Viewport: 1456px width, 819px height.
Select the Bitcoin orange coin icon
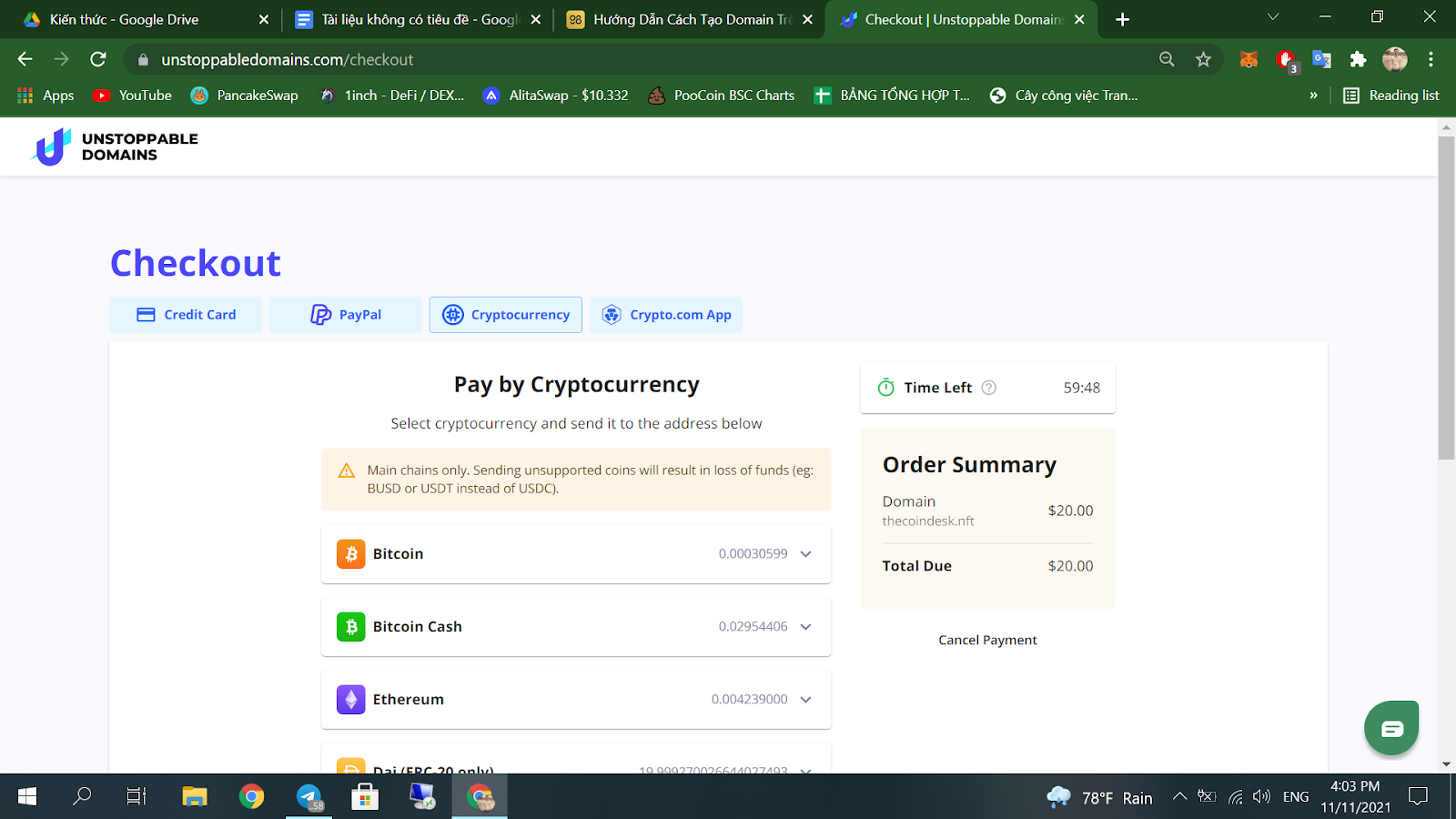[x=351, y=554]
